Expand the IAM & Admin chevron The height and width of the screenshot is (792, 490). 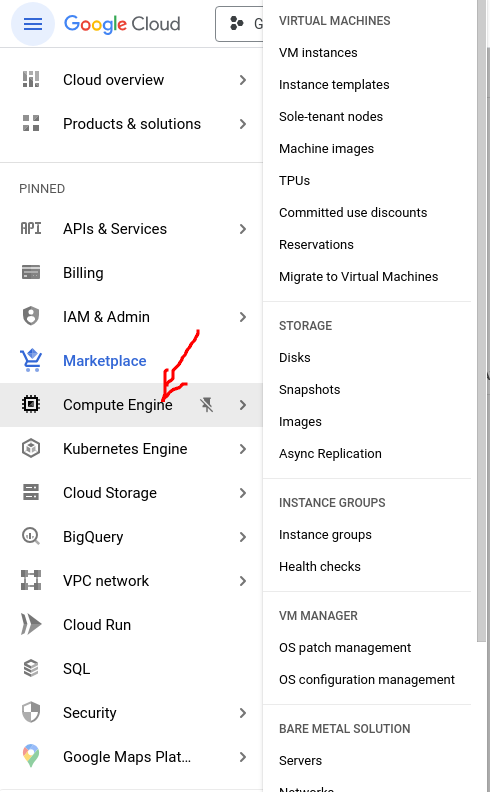click(243, 317)
